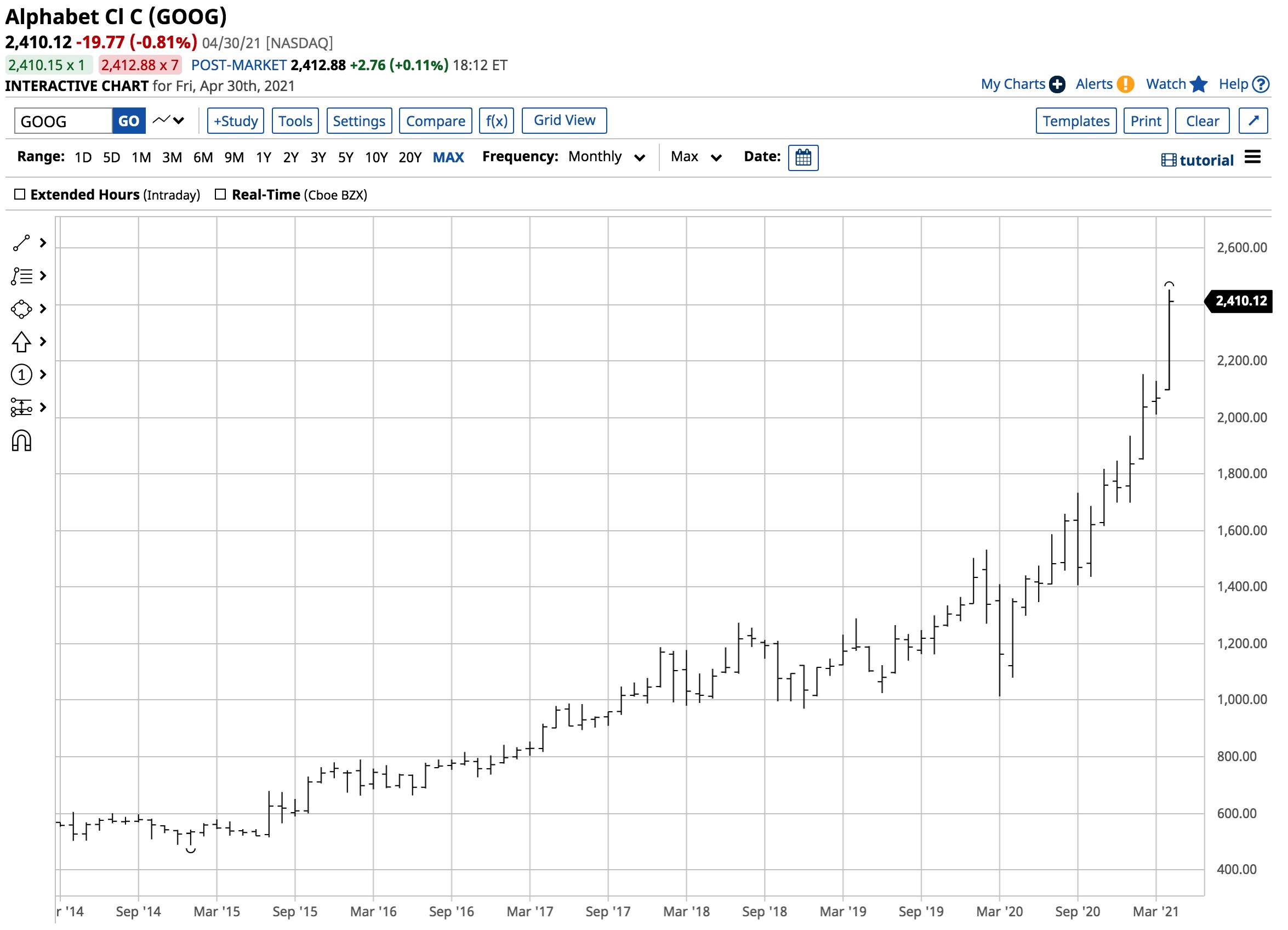Switch to Grid View
Screen dimensions: 1288x930
pos(566,121)
